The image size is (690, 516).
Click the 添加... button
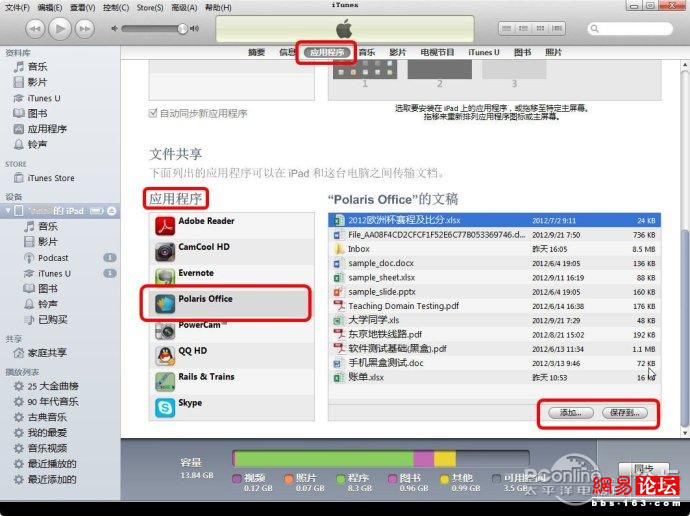pyautogui.click(x=571, y=413)
